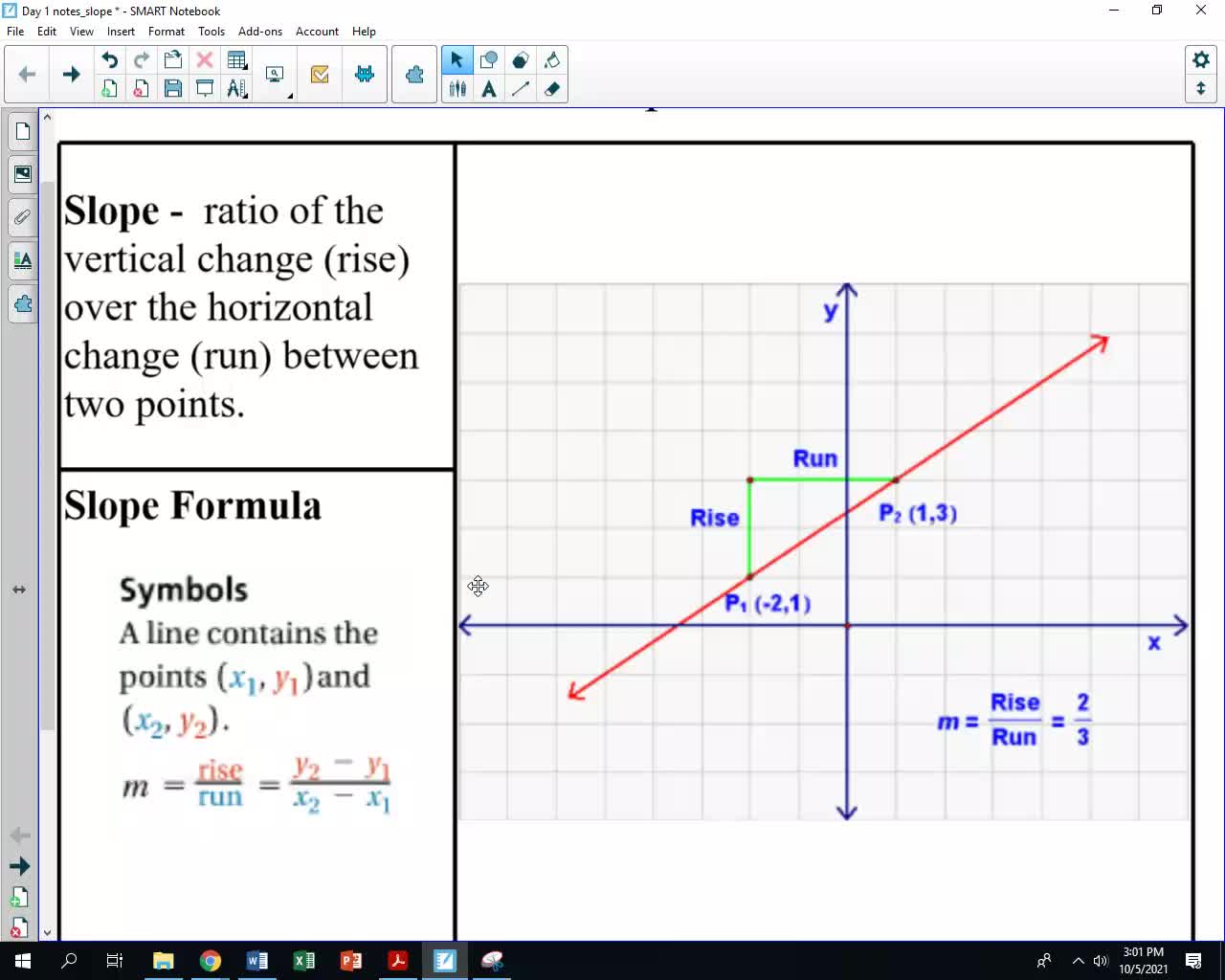Viewport: 1225px width, 980px height.
Task: Select the Text tool
Action: click(489, 88)
